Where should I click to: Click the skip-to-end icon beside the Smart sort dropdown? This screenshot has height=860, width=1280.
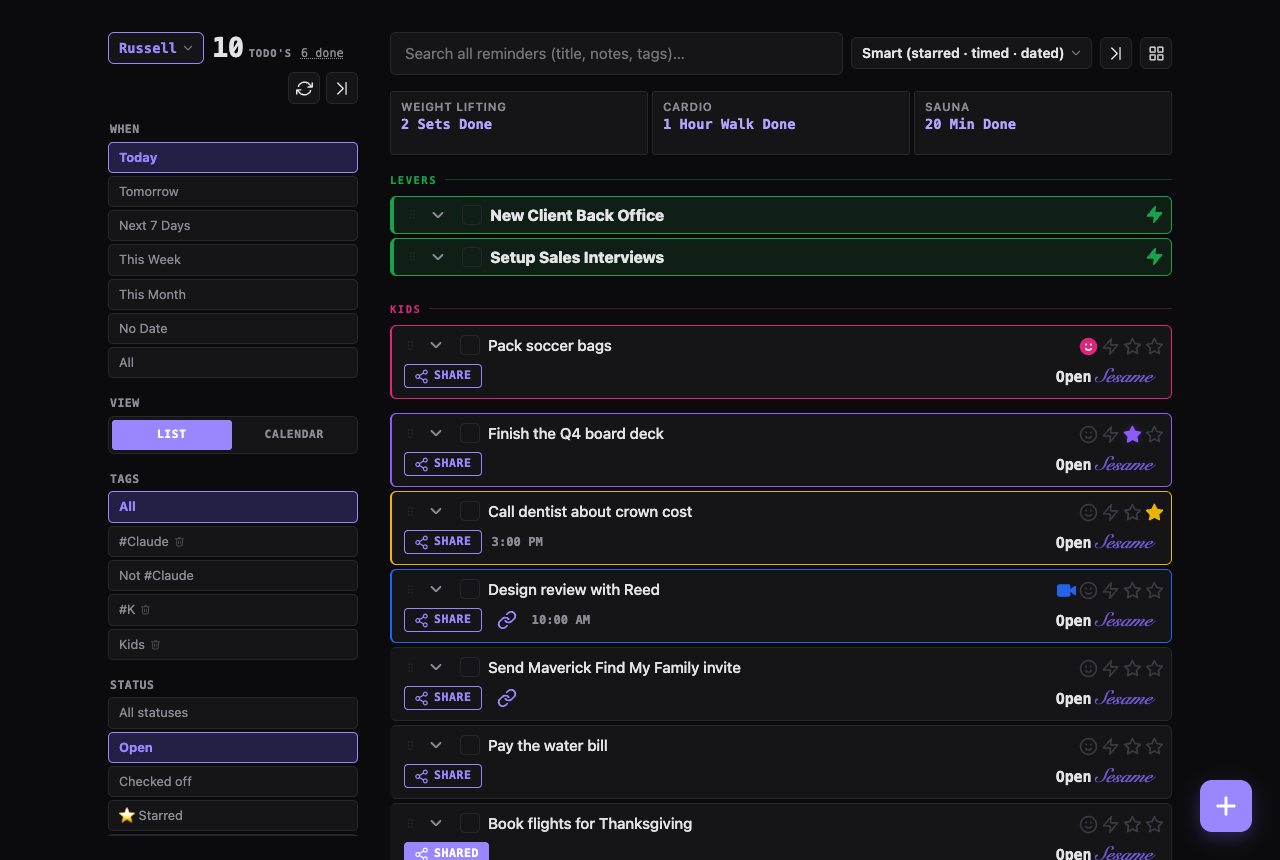tap(1116, 53)
